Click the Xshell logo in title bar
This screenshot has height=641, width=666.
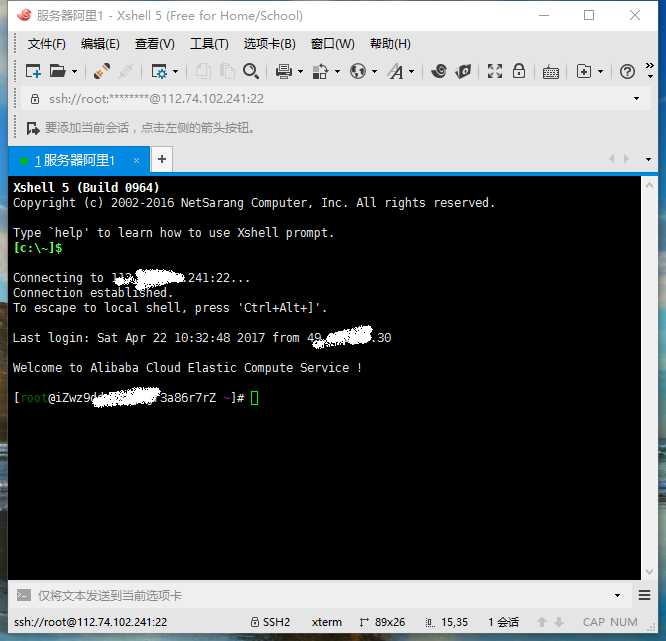coord(24,15)
